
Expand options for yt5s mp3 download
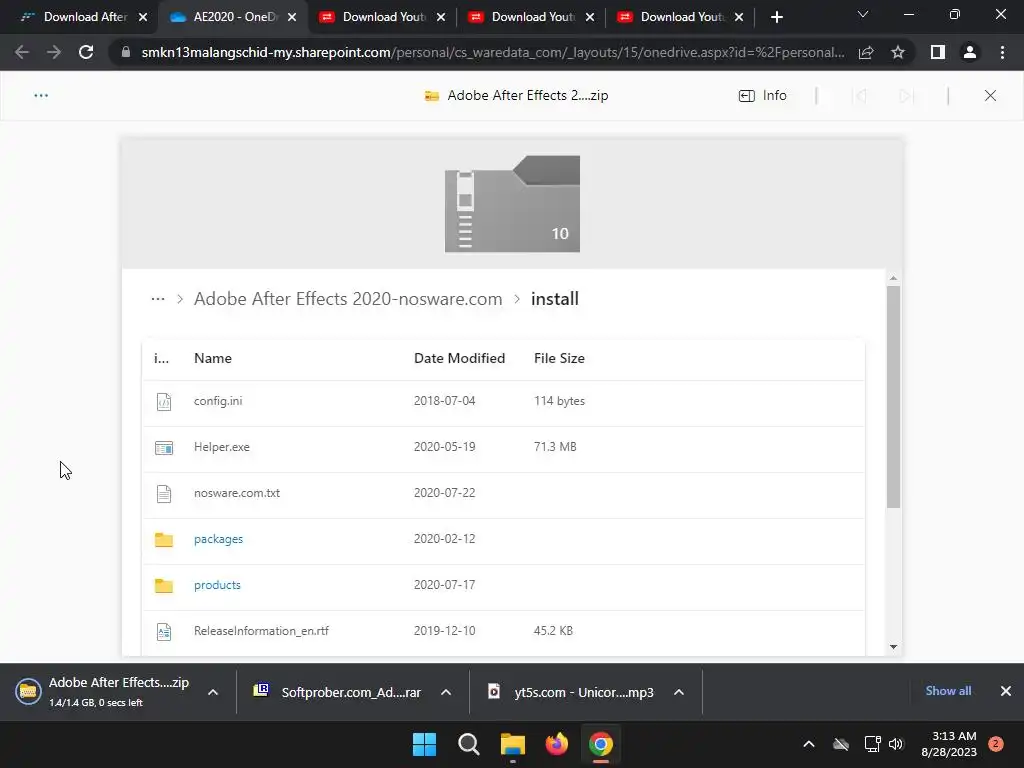[679, 692]
